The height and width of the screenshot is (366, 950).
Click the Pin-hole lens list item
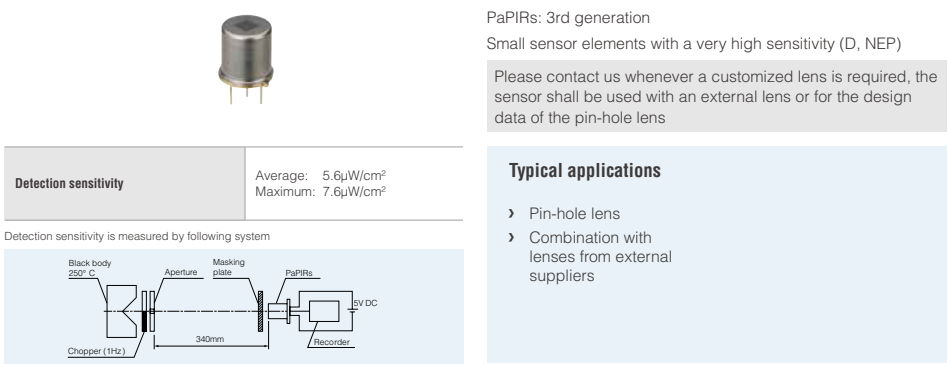[x=574, y=213]
